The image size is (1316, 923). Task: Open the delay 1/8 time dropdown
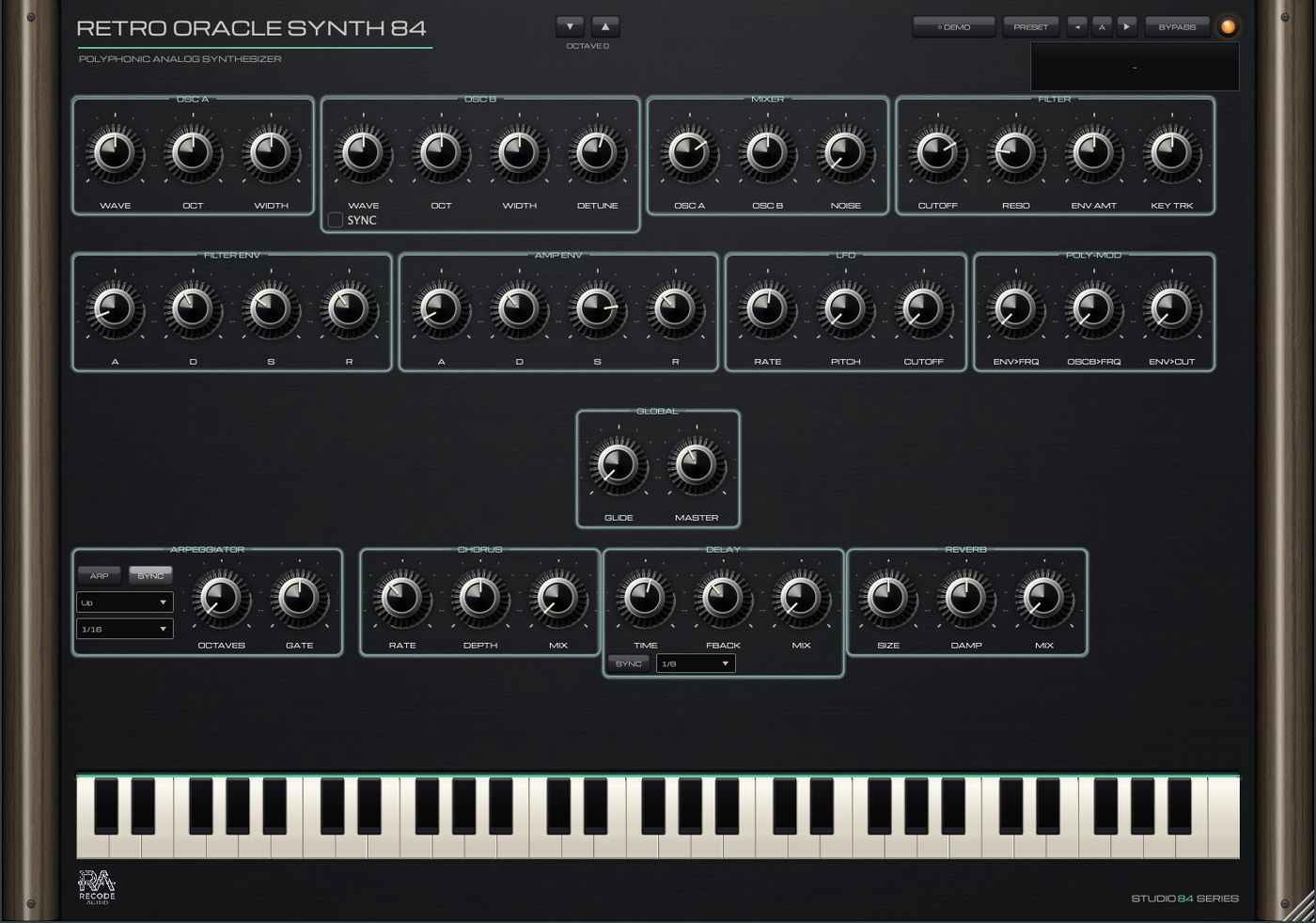click(x=696, y=664)
